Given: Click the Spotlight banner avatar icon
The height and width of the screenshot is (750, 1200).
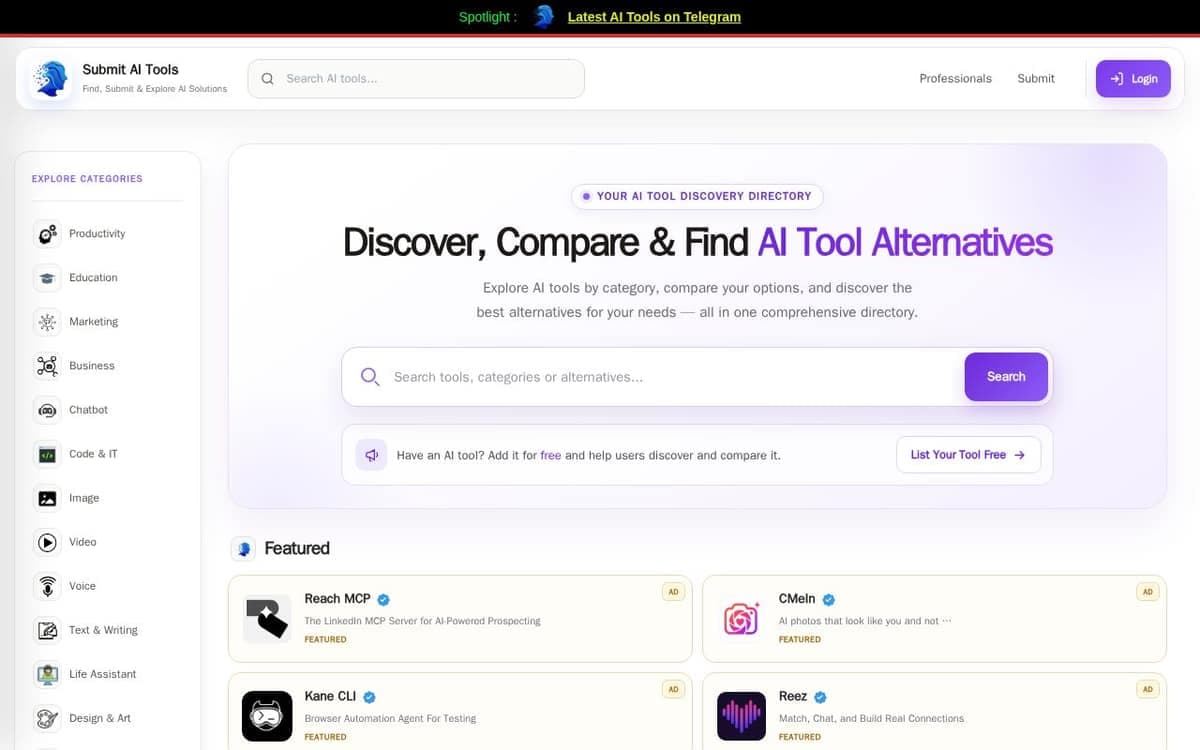Looking at the screenshot, I should [544, 16].
